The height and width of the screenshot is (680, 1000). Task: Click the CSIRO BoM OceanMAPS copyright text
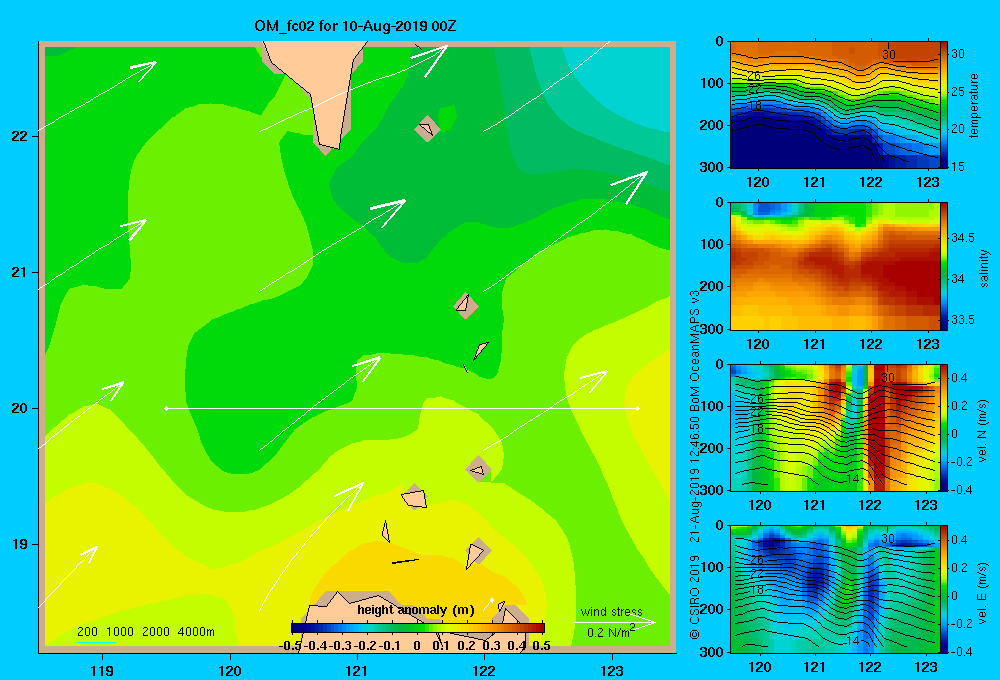[695, 464]
